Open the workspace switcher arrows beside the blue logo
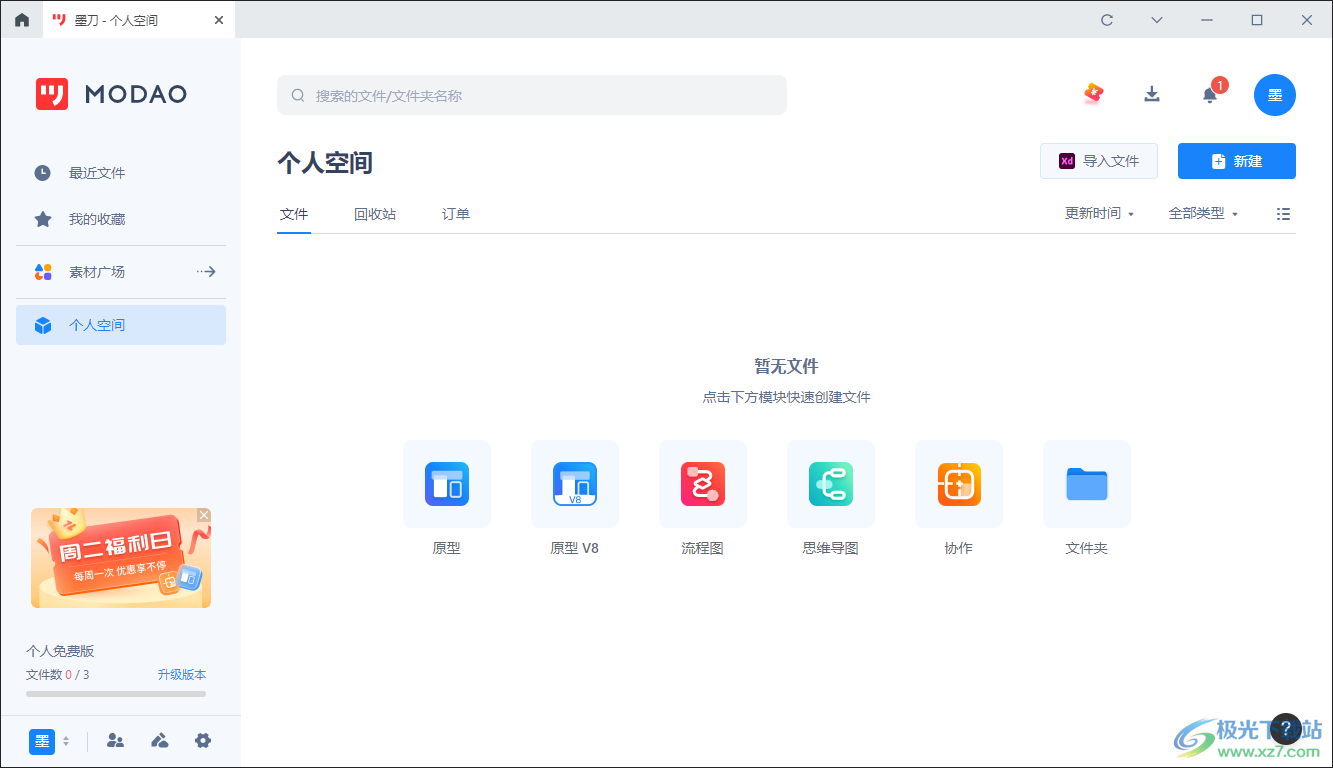1333x768 pixels. coord(68,741)
